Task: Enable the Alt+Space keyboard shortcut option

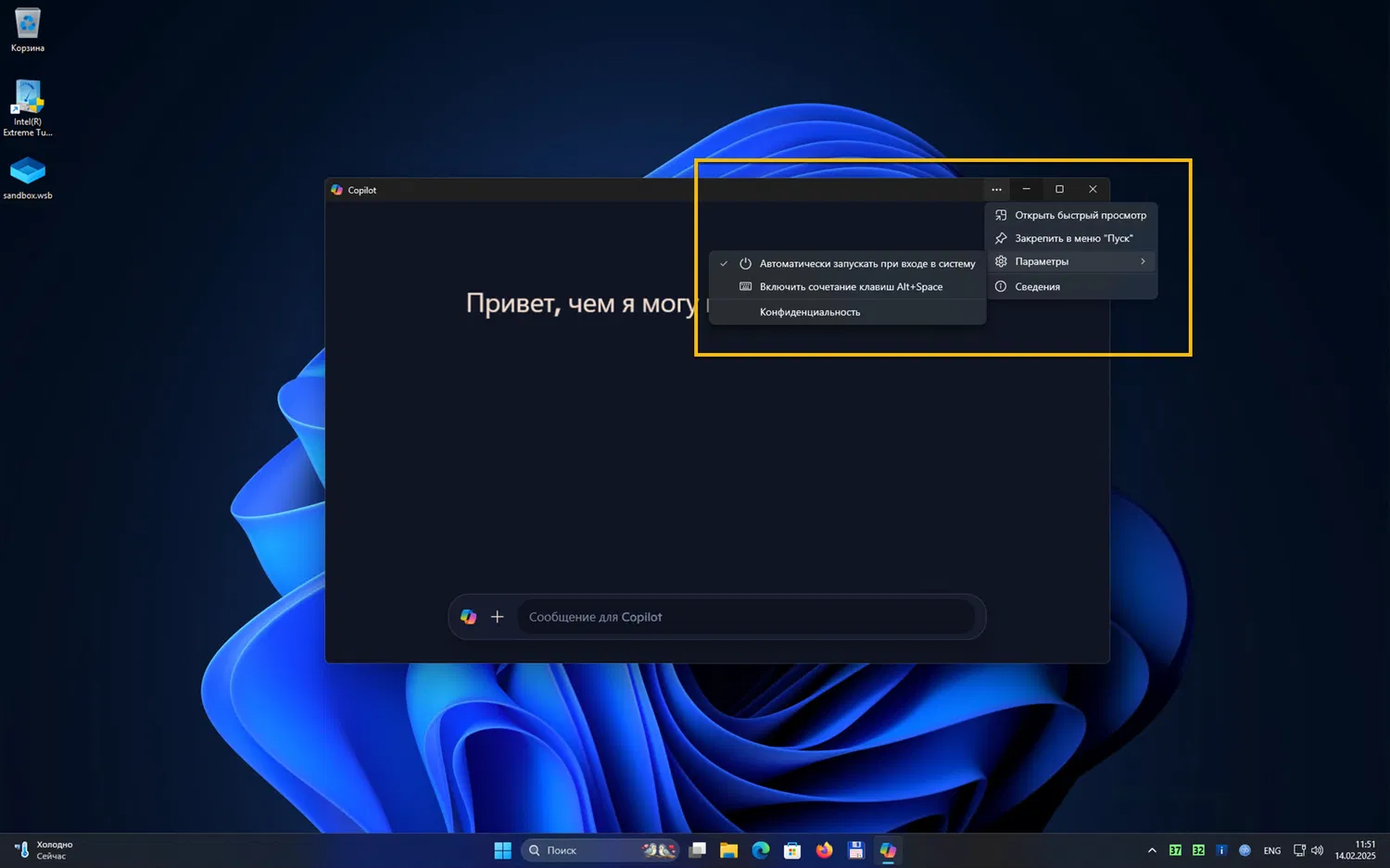Action: [x=847, y=287]
